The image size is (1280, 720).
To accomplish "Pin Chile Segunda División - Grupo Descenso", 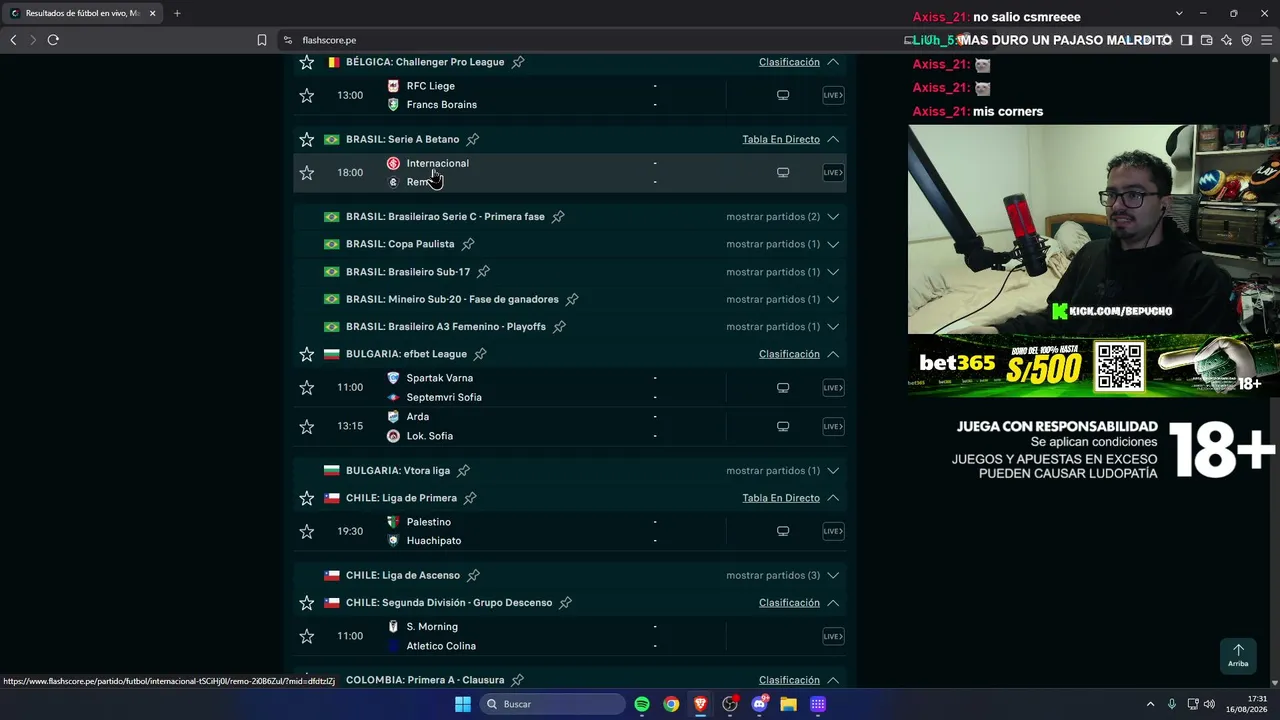I will click(566, 603).
